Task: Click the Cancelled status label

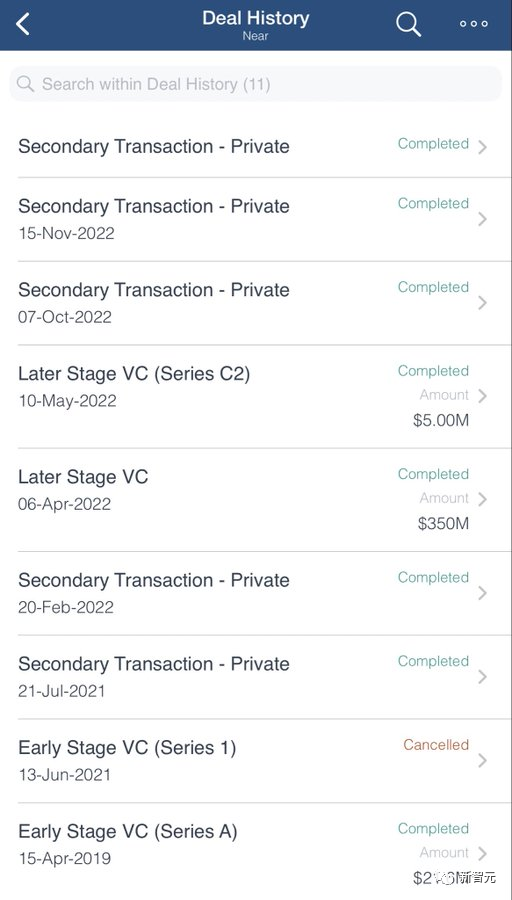Action: pyautogui.click(x=436, y=745)
